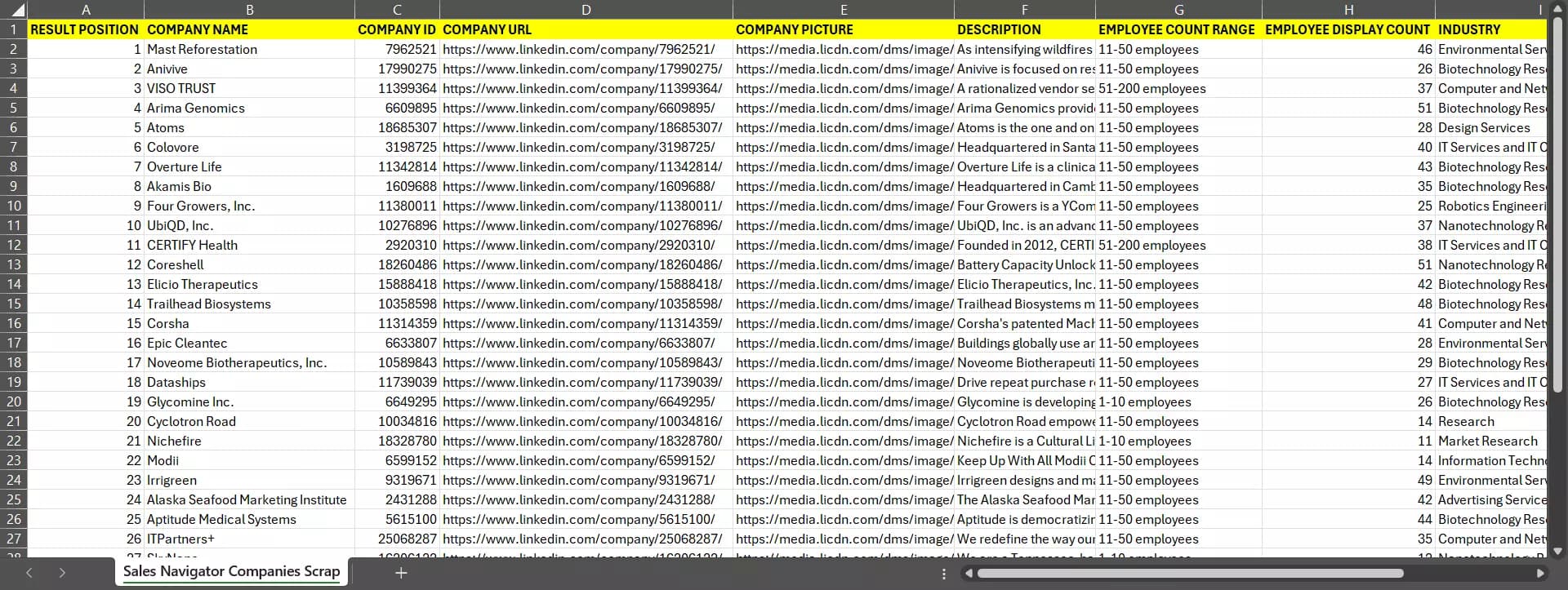
Task: Click the INDUSTRY header cell
Action: click(1491, 29)
